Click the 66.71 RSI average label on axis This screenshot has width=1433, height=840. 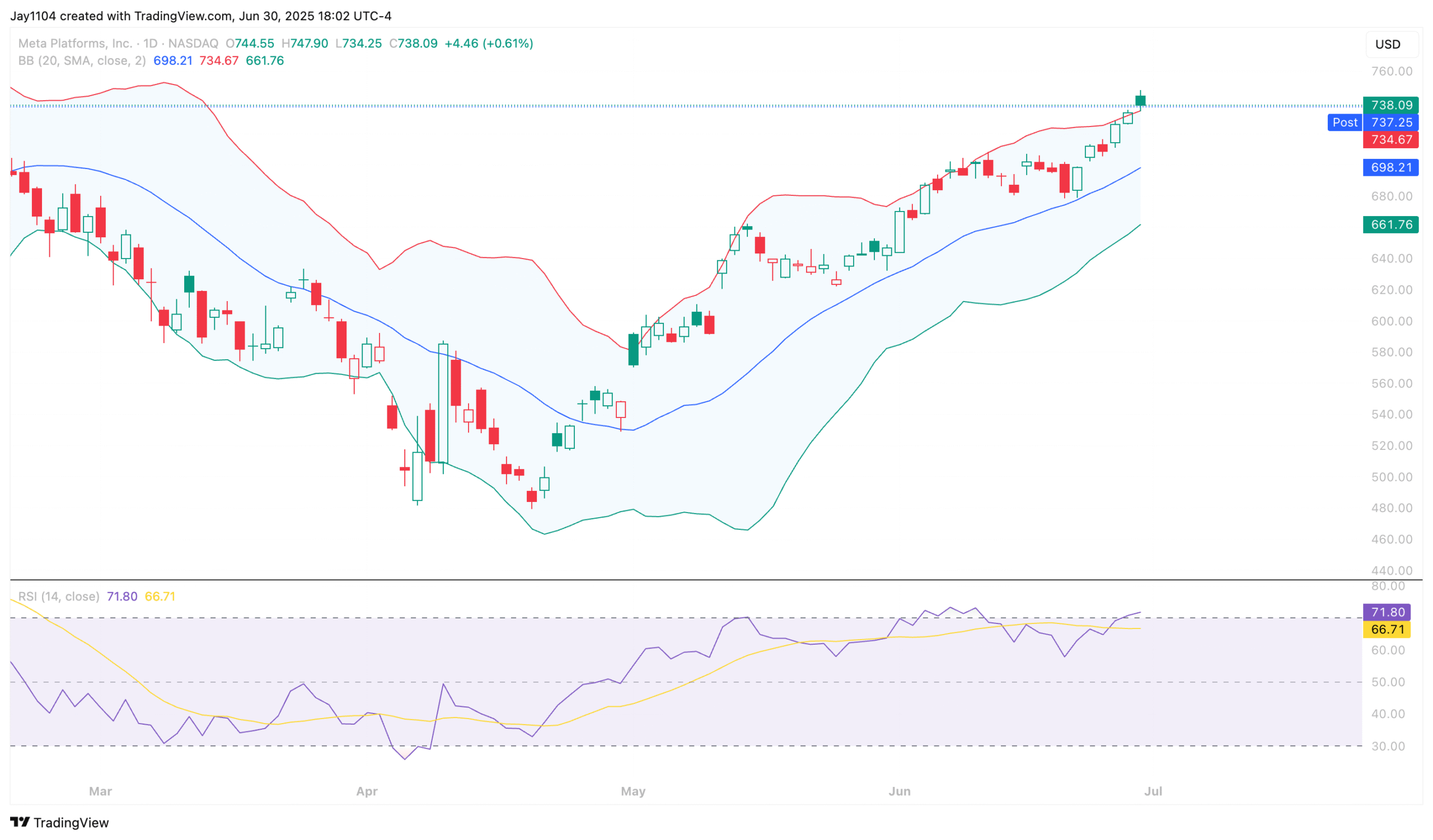1387,630
